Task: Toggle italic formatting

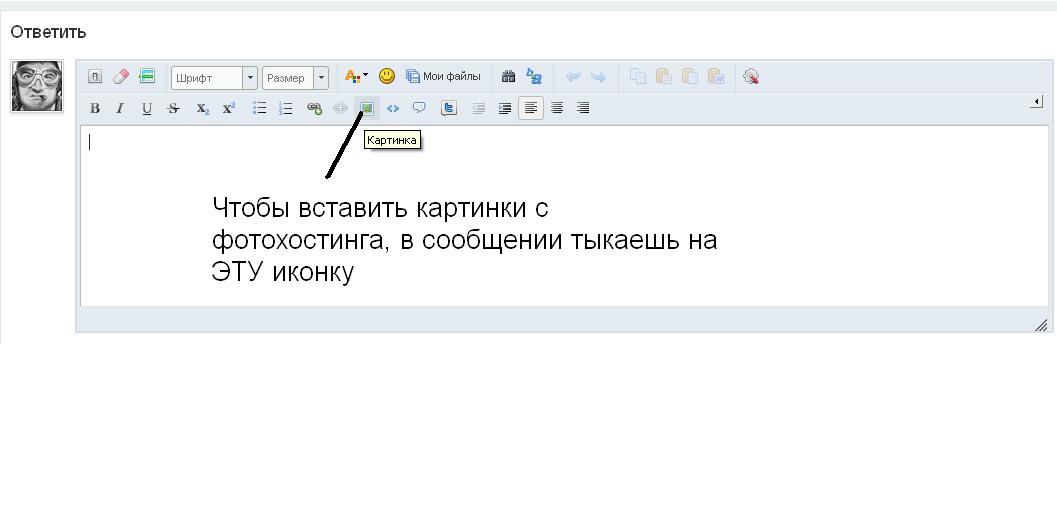Action: tap(120, 108)
